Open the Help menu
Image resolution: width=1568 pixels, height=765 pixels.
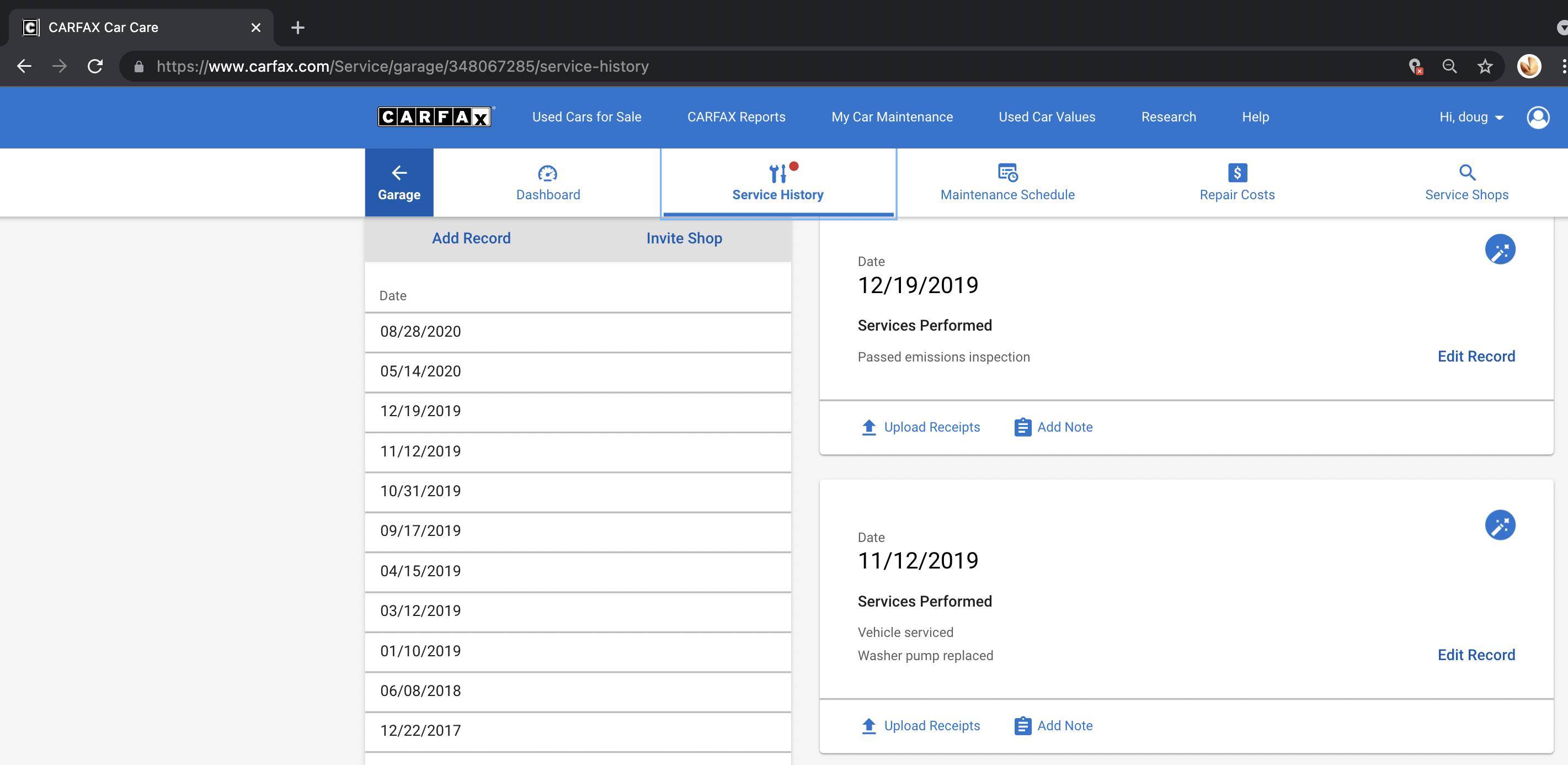tap(1255, 117)
